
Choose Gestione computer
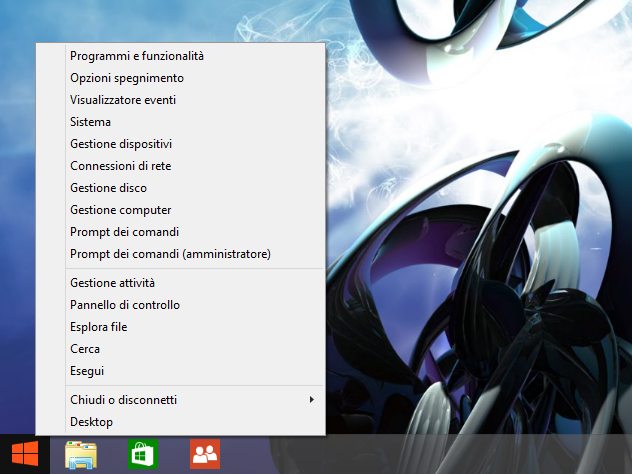pyautogui.click(x=121, y=210)
